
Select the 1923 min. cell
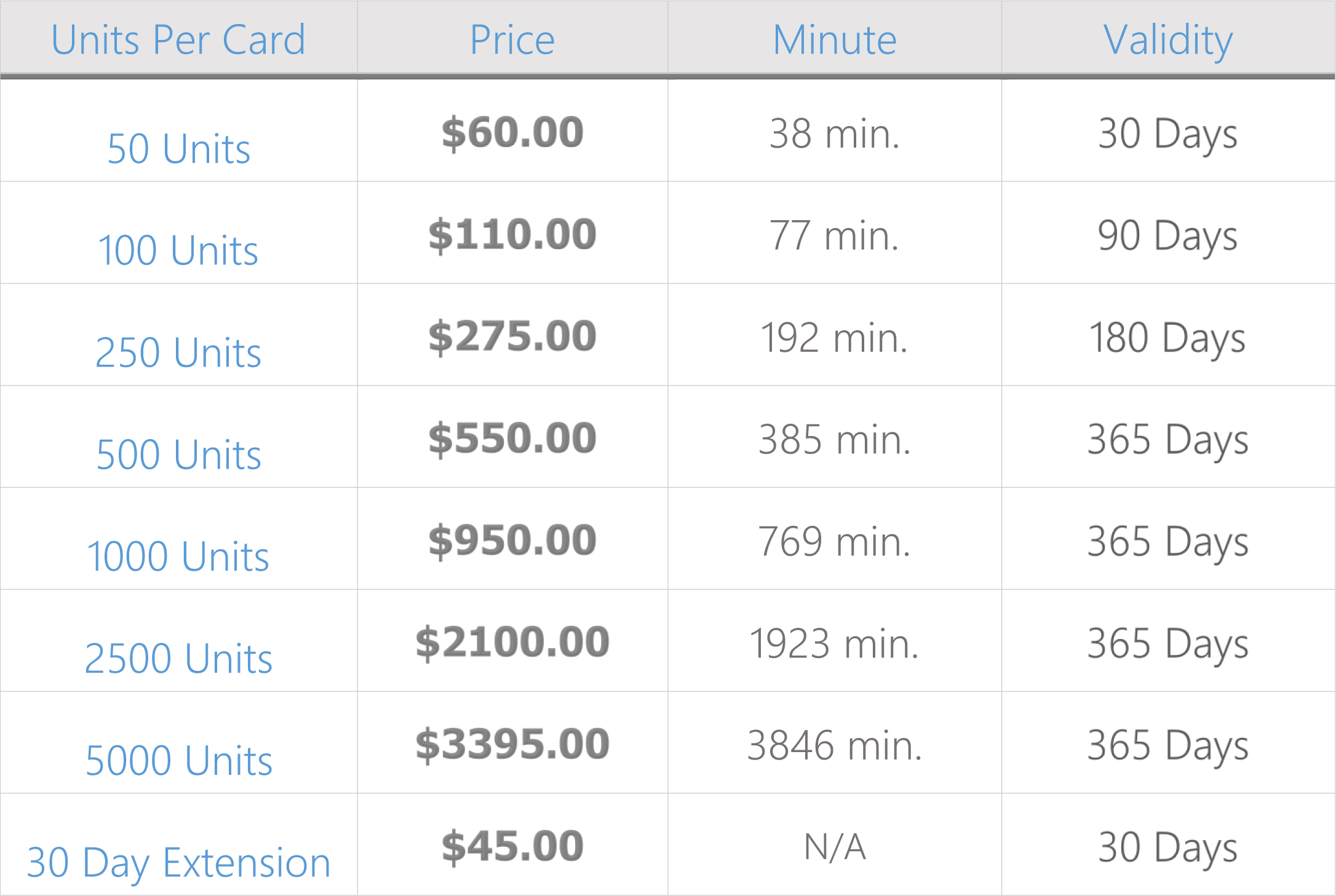(x=835, y=644)
